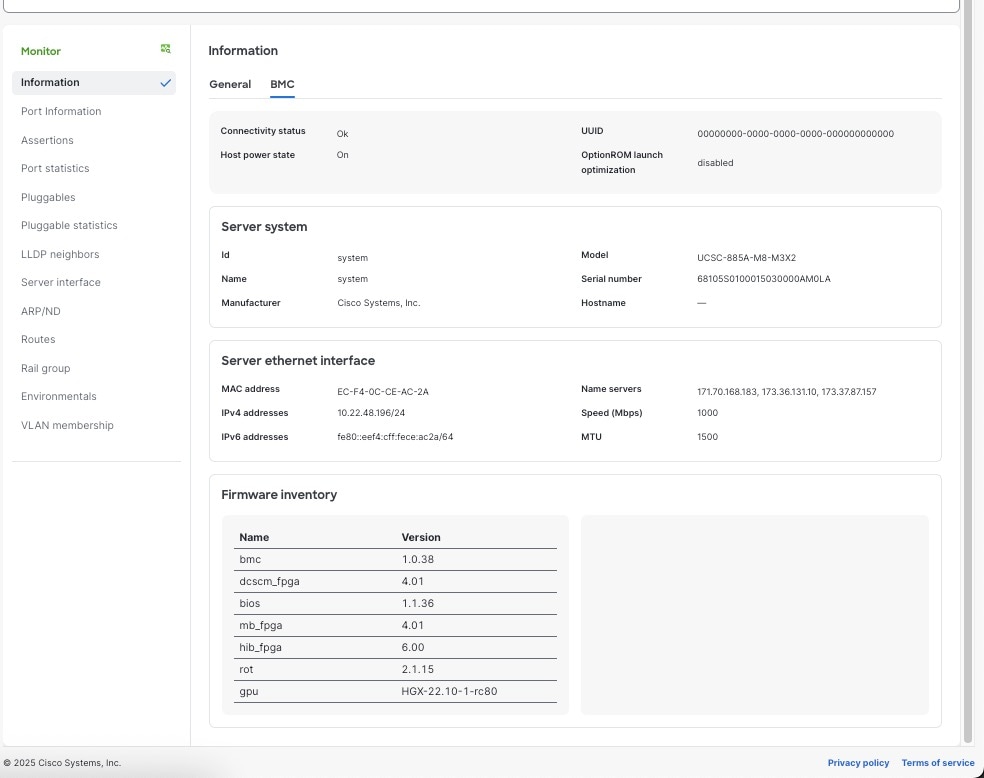Image resolution: width=984 pixels, height=778 pixels.
Task: Select the BMC tab
Action: (x=282, y=85)
